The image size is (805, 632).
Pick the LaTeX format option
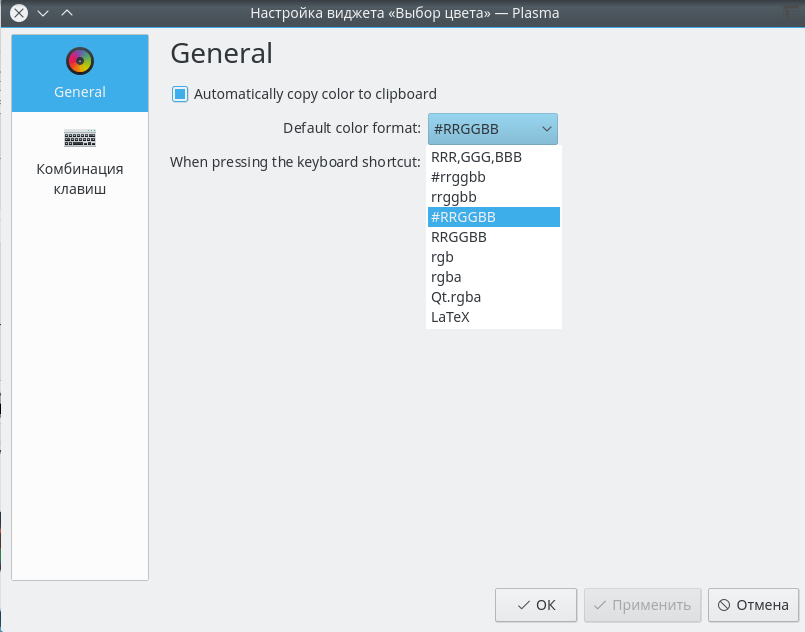tap(493, 317)
